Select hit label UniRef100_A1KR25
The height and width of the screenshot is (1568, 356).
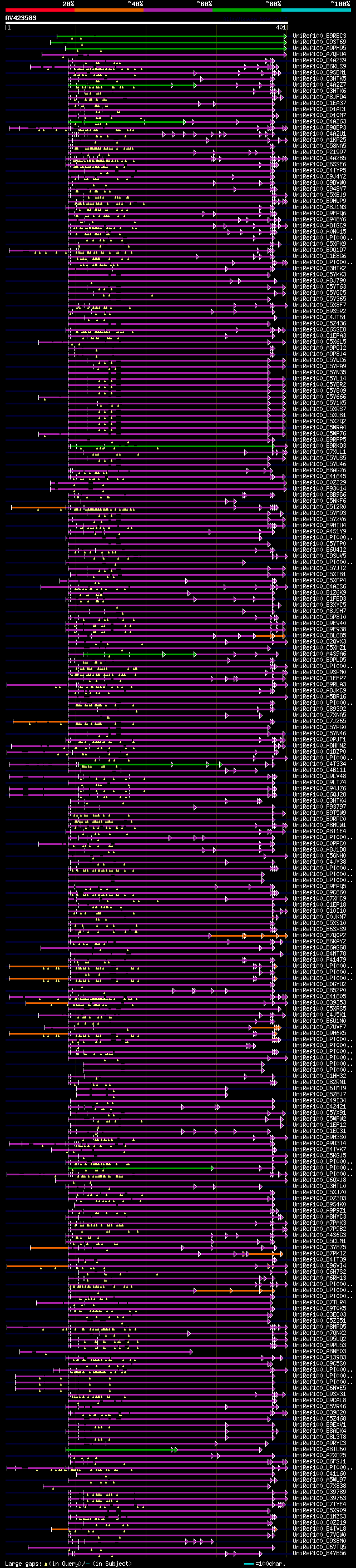319,140
